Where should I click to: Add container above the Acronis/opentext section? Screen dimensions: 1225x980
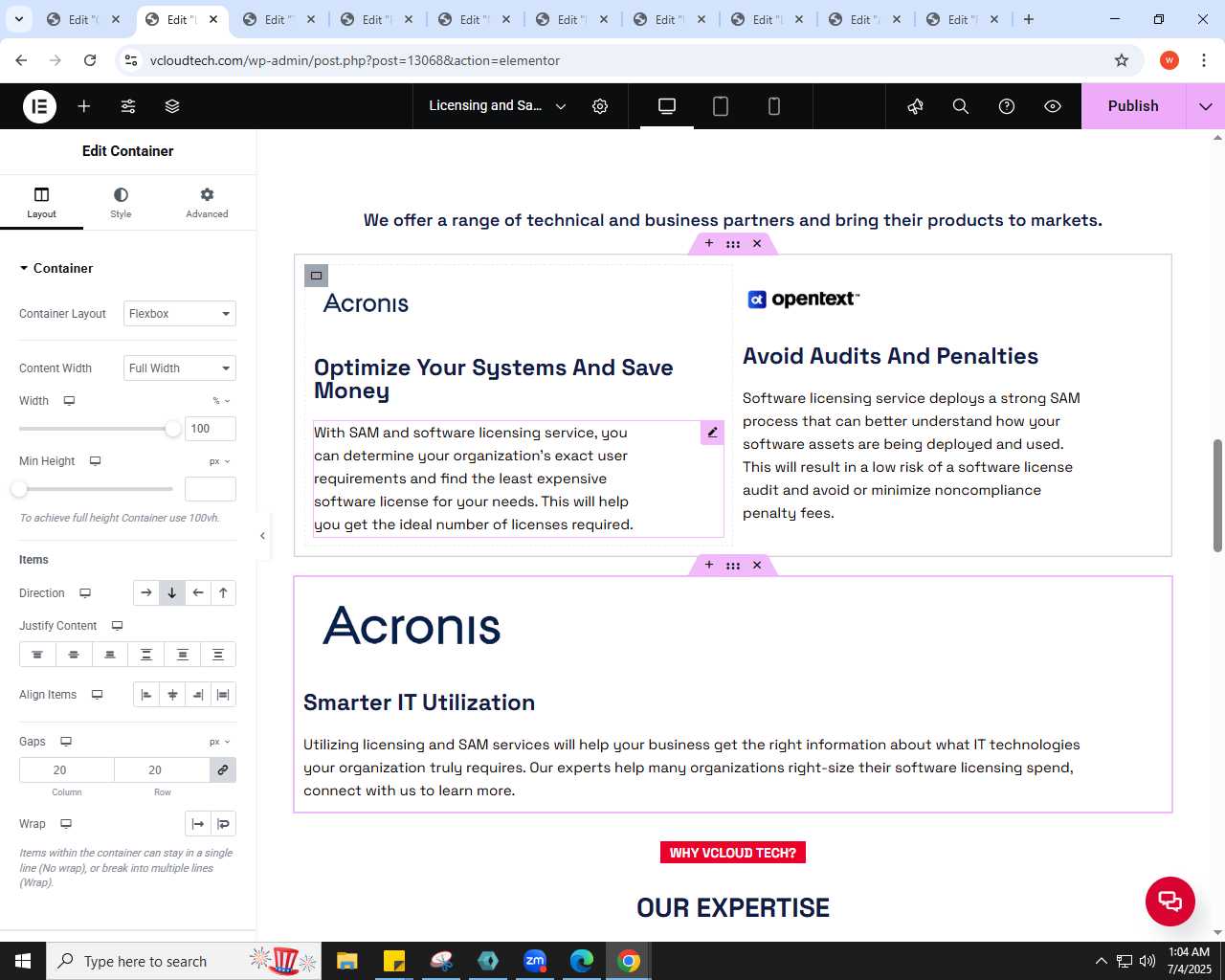709,244
